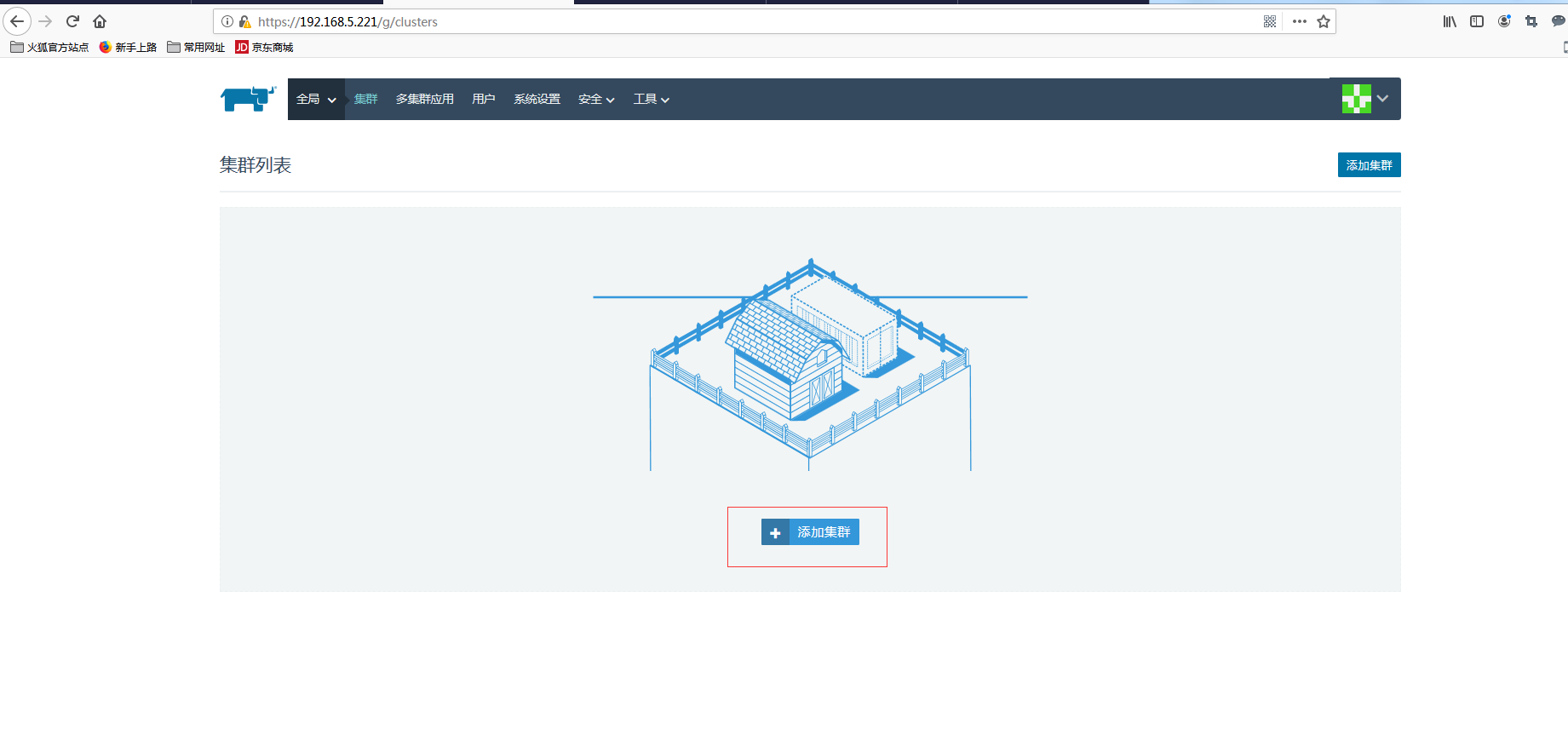
Task: Click the insecure connection lock warning icon
Action: coord(245,21)
